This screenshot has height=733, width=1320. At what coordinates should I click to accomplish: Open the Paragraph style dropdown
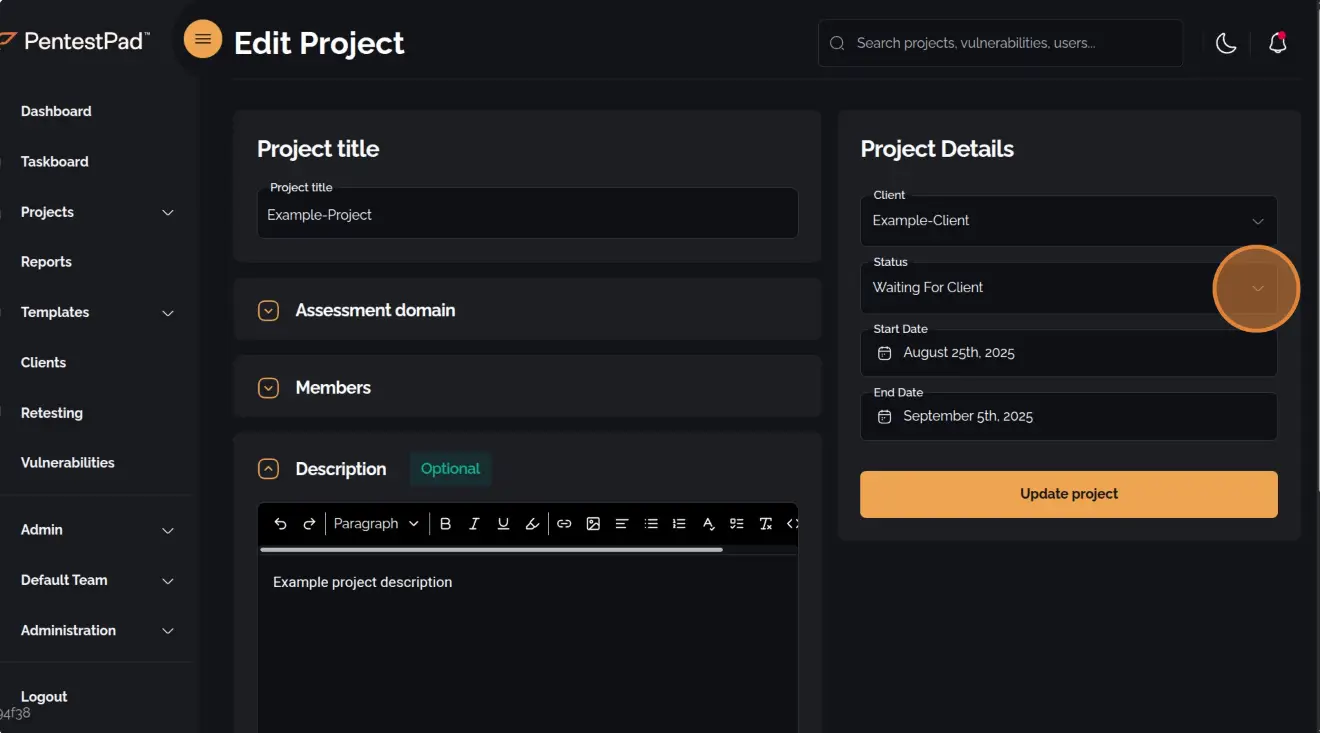pyautogui.click(x=376, y=523)
